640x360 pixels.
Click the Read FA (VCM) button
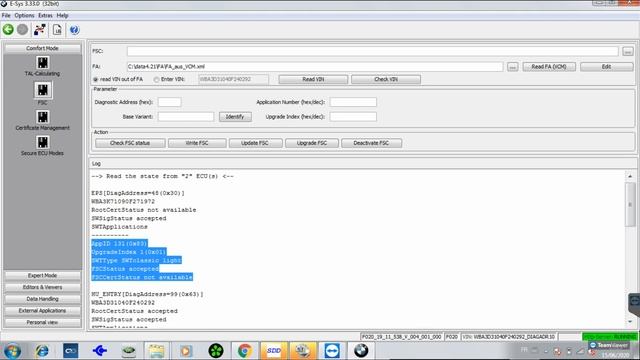coord(549,67)
